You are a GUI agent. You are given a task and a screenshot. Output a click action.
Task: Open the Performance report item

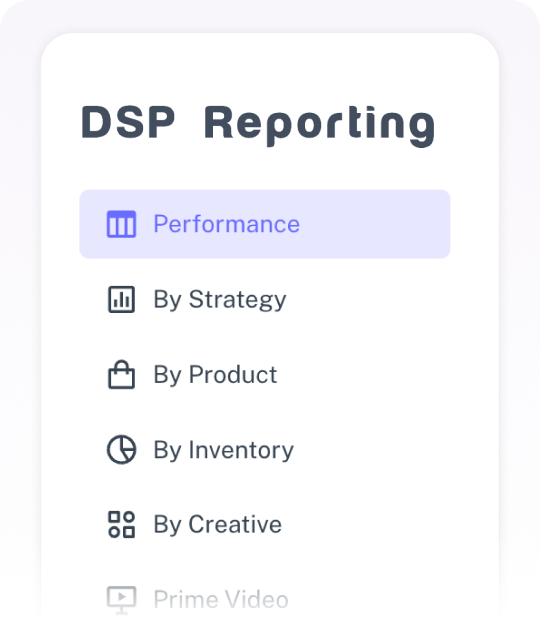tap(265, 224)
